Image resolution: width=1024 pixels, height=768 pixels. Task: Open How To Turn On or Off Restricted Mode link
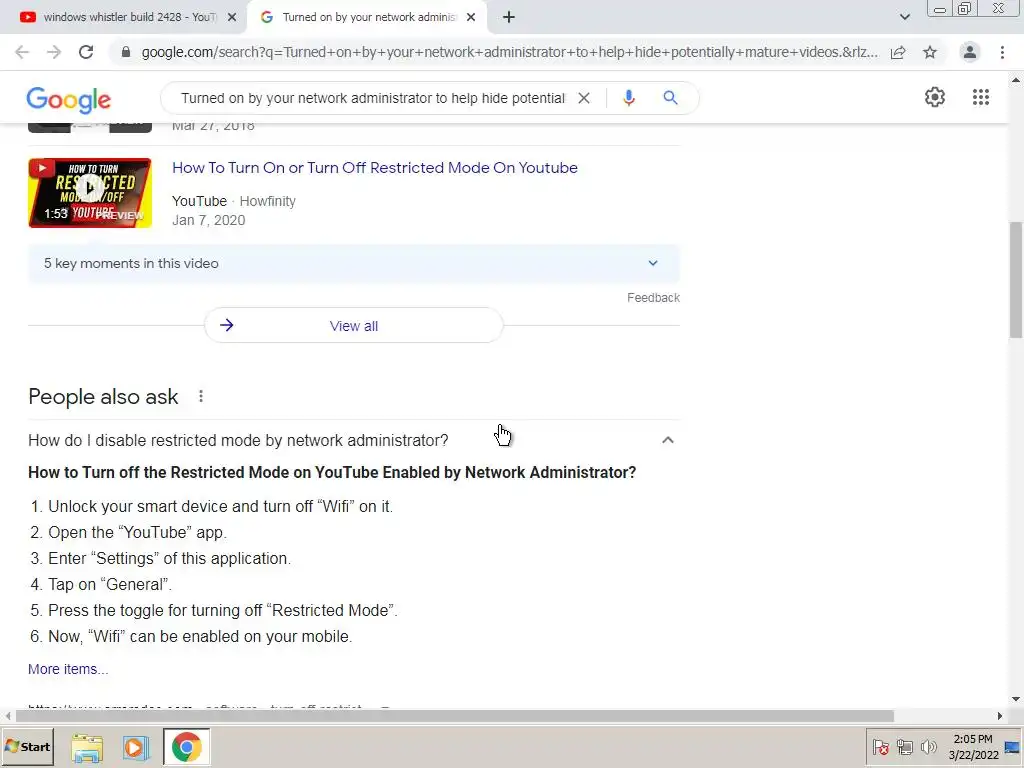[x=375, y=168]
